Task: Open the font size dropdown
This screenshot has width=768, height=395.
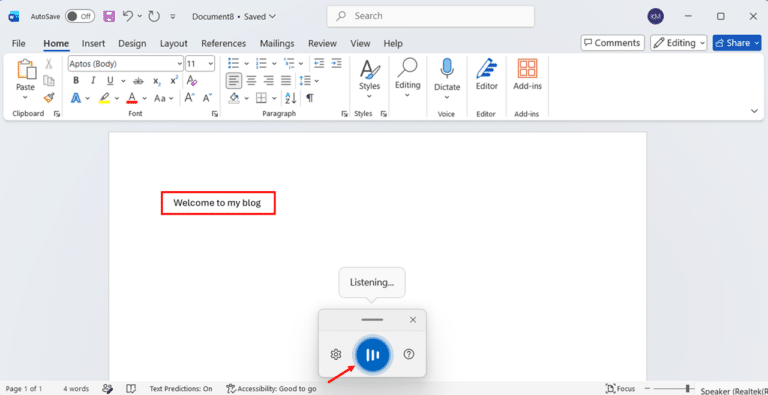Action: tap(211, 64)
